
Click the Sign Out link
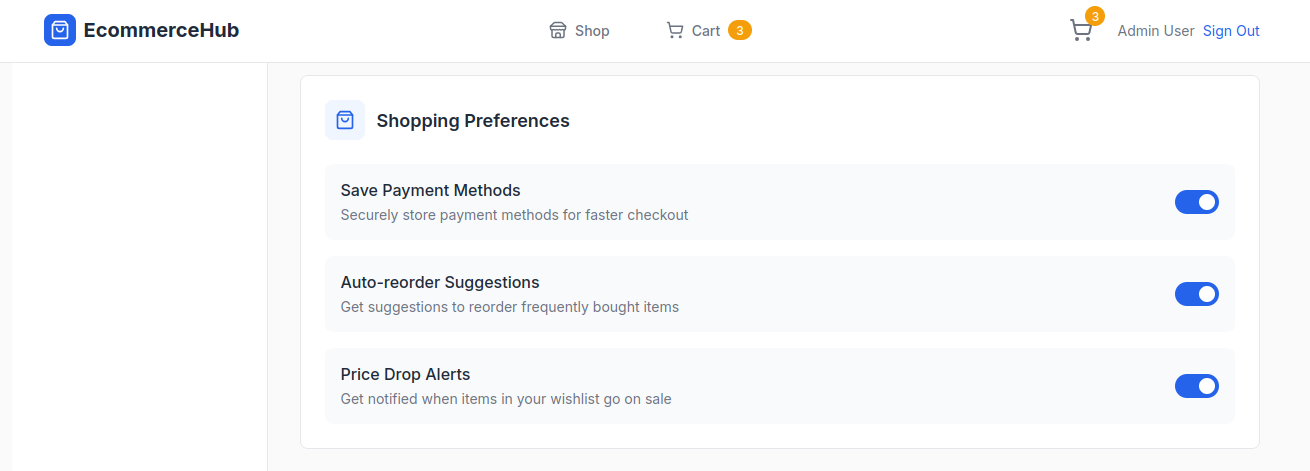pos(1231,31)
